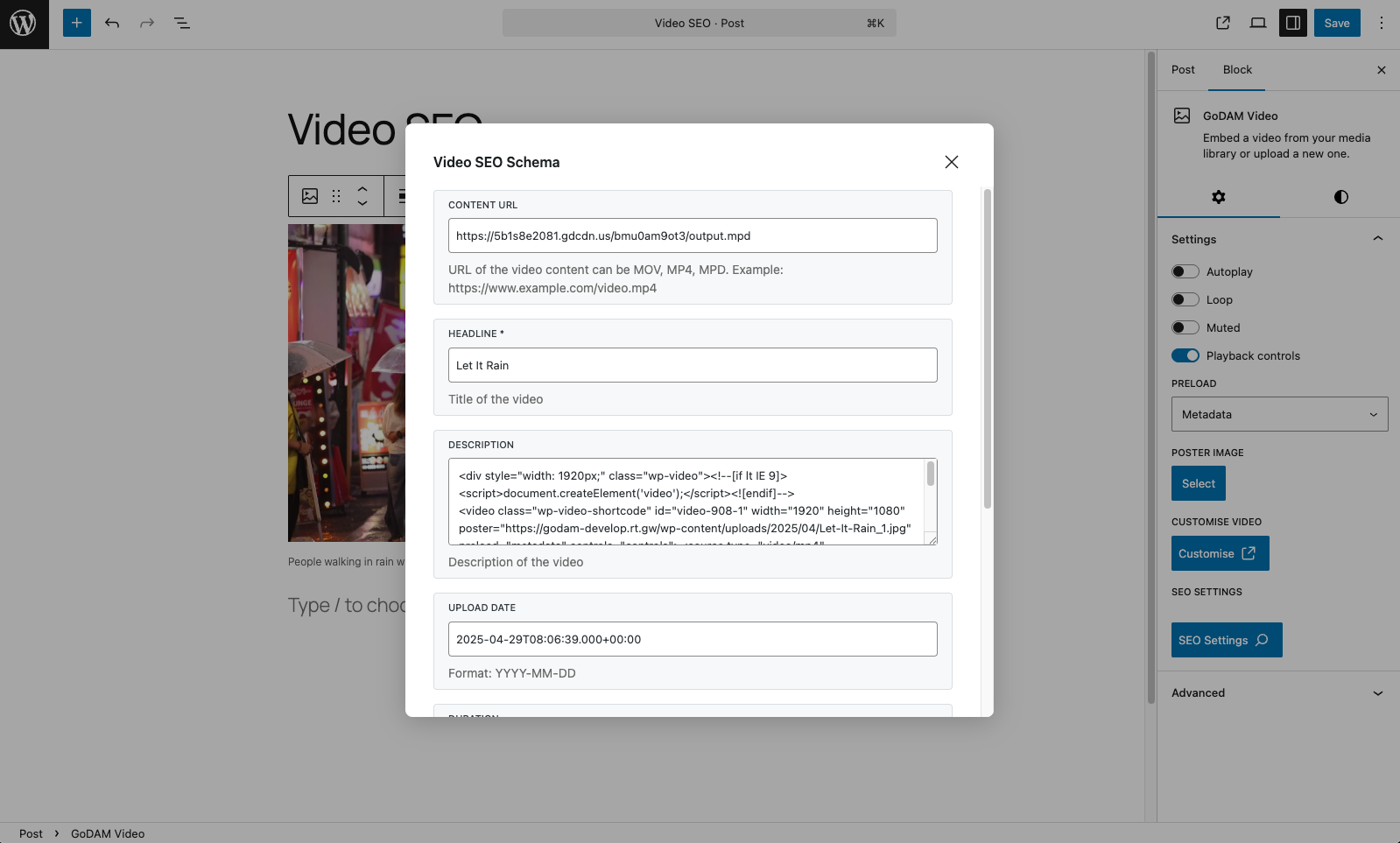Open the block inserter plus button
The image size is (1400, 843).
(x=77, y=24)
